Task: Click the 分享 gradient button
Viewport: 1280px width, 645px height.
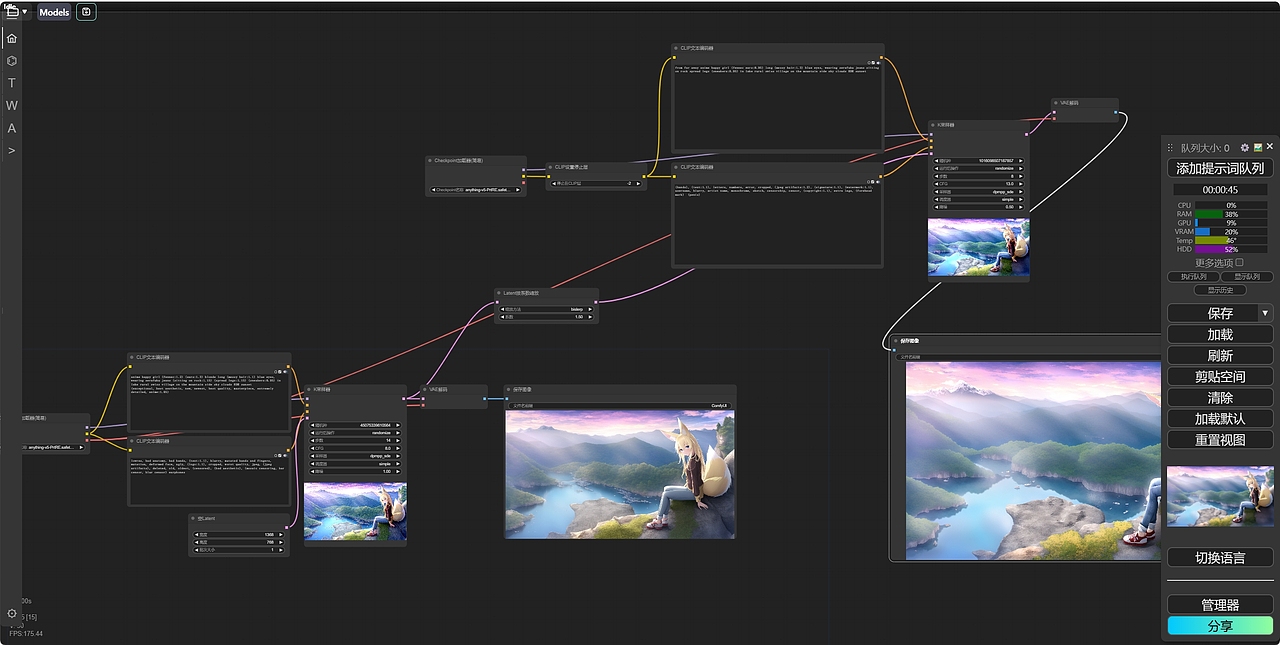Action: tap(1220, 626)
